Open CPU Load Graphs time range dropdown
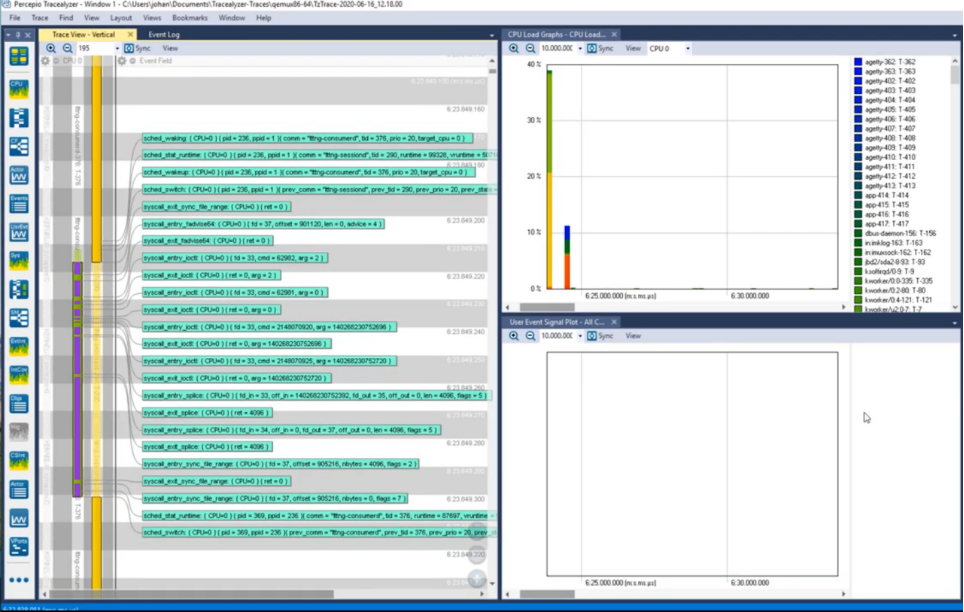The image size is (964, 612). (x=580, y=48)
